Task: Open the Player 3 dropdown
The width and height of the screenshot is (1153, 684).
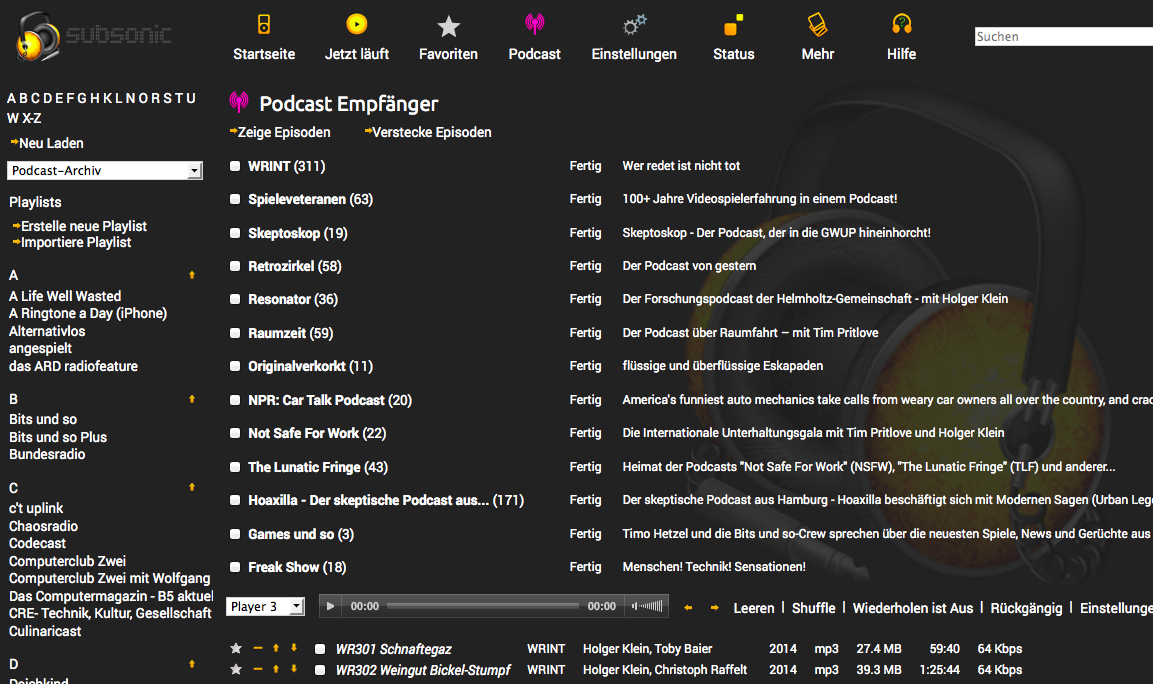Action: 265,606
